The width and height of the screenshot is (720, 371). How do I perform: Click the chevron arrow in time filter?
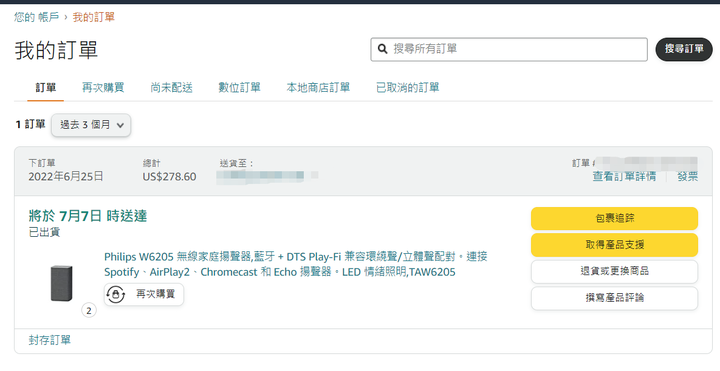pyautogui.click(x=120, y=125)
